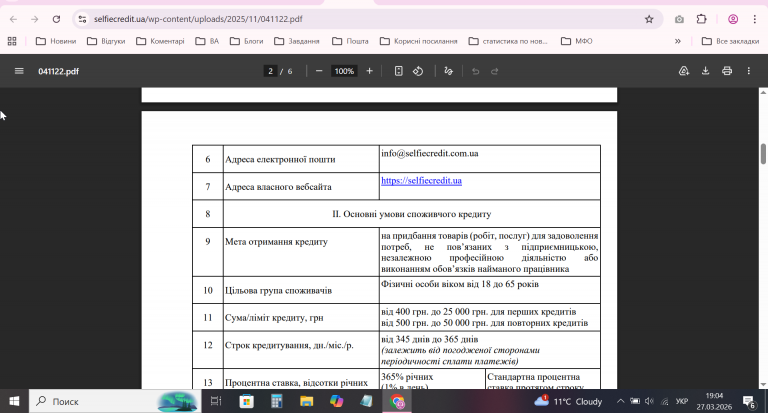Select the info@selfiecredit.com.ua email text
768x413 pixels.
(430, 153)
